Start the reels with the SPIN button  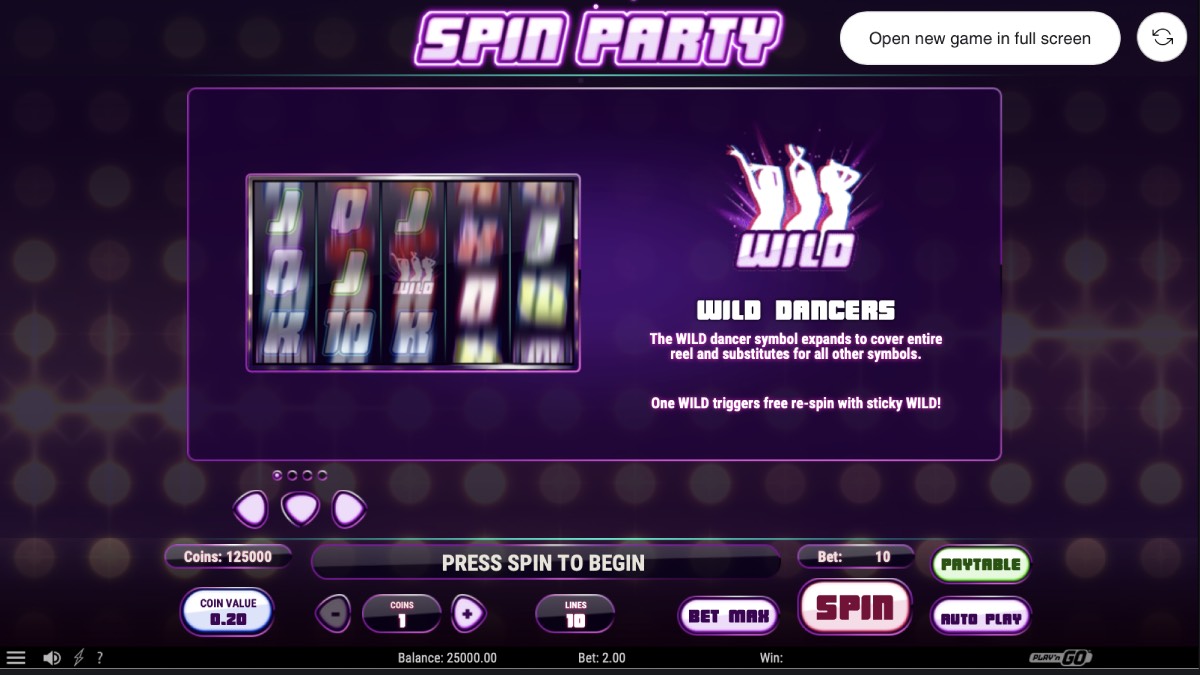(855, 607)
